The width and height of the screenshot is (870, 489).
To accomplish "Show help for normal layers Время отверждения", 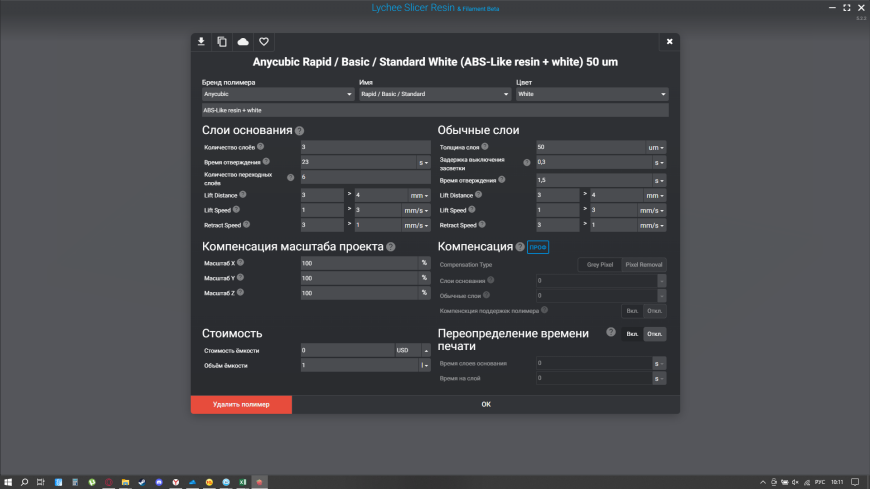I will coord(502,180).
